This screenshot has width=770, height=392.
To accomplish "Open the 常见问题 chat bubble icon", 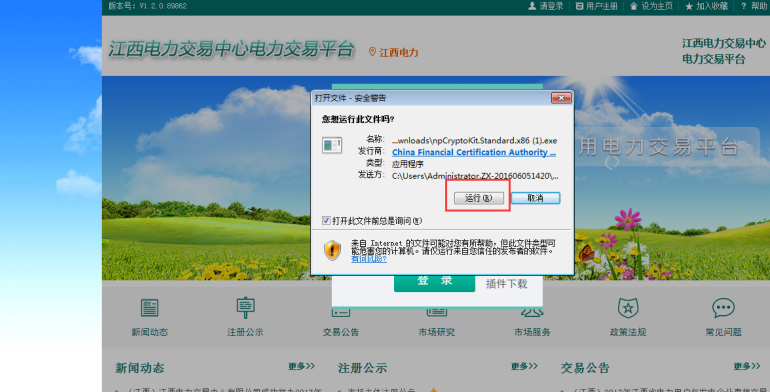I will click(x=723, y=308).
